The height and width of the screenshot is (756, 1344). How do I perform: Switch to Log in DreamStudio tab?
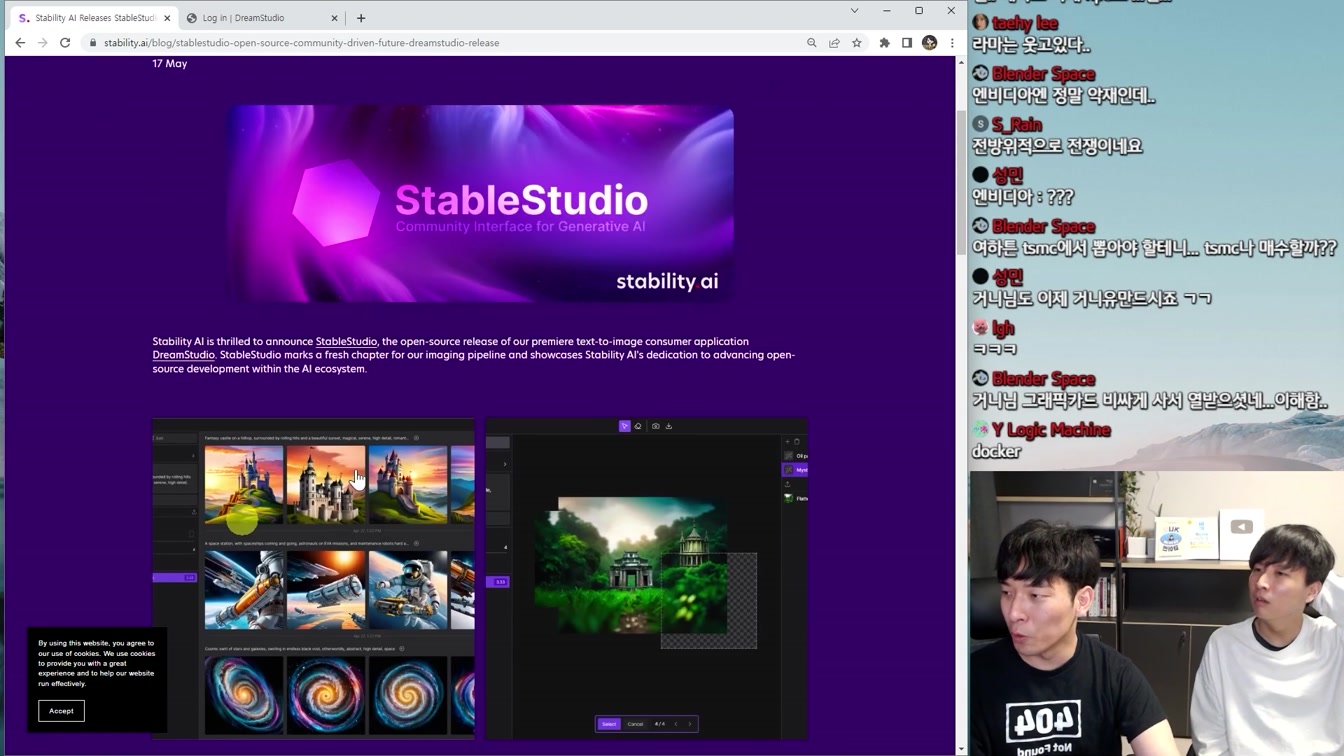pos(264,18)
